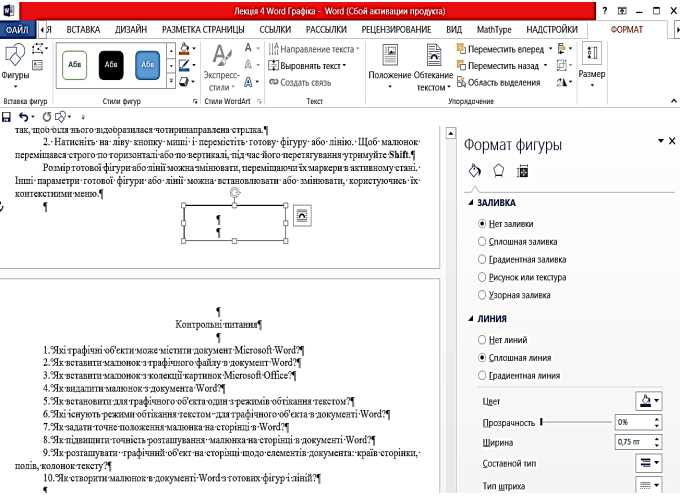Viewport: 689px width, 498px height.
Task: Select the Нет линий radio option
Action: (x=482, y=340)
